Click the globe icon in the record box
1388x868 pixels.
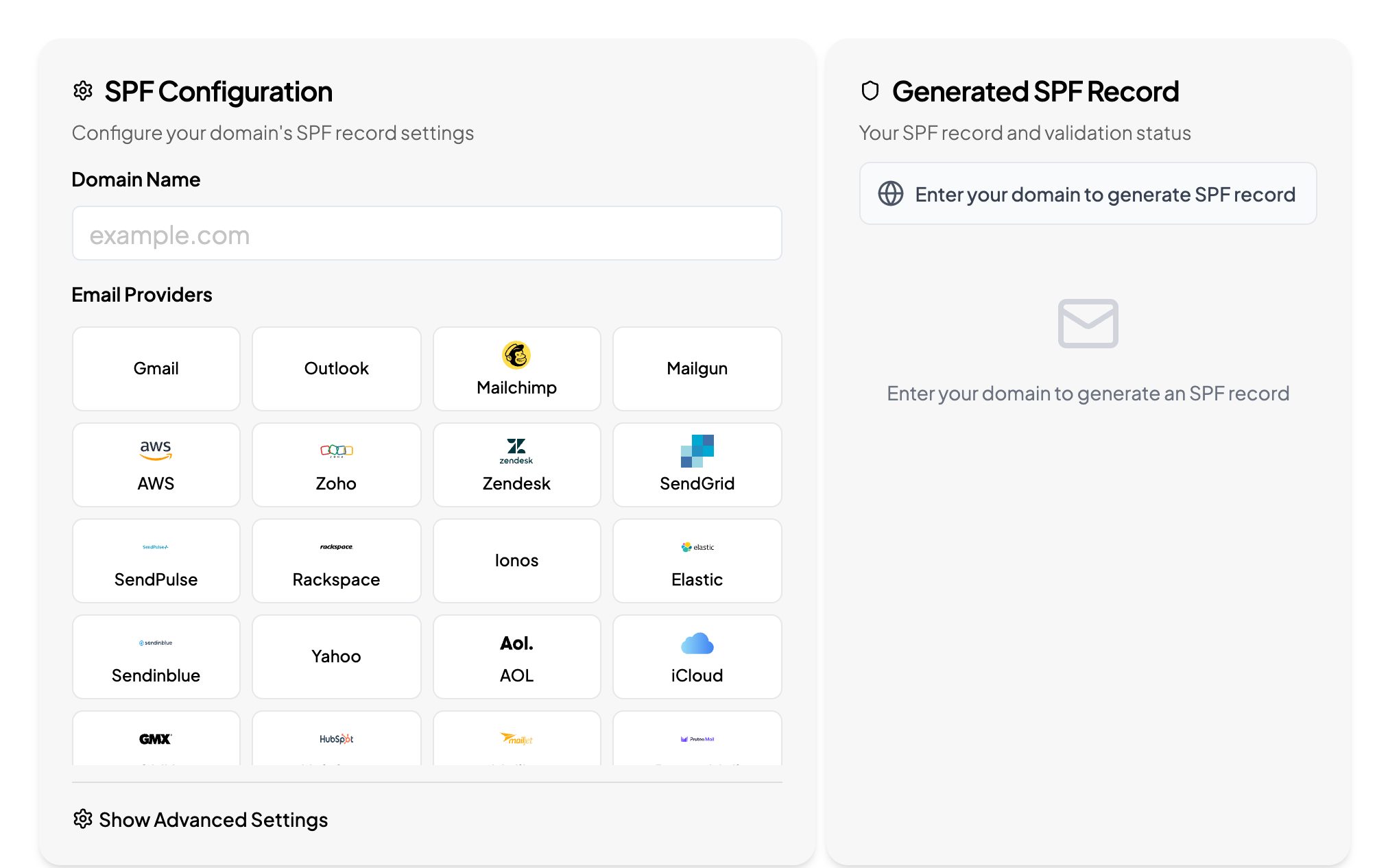click(x=890, y=194)
